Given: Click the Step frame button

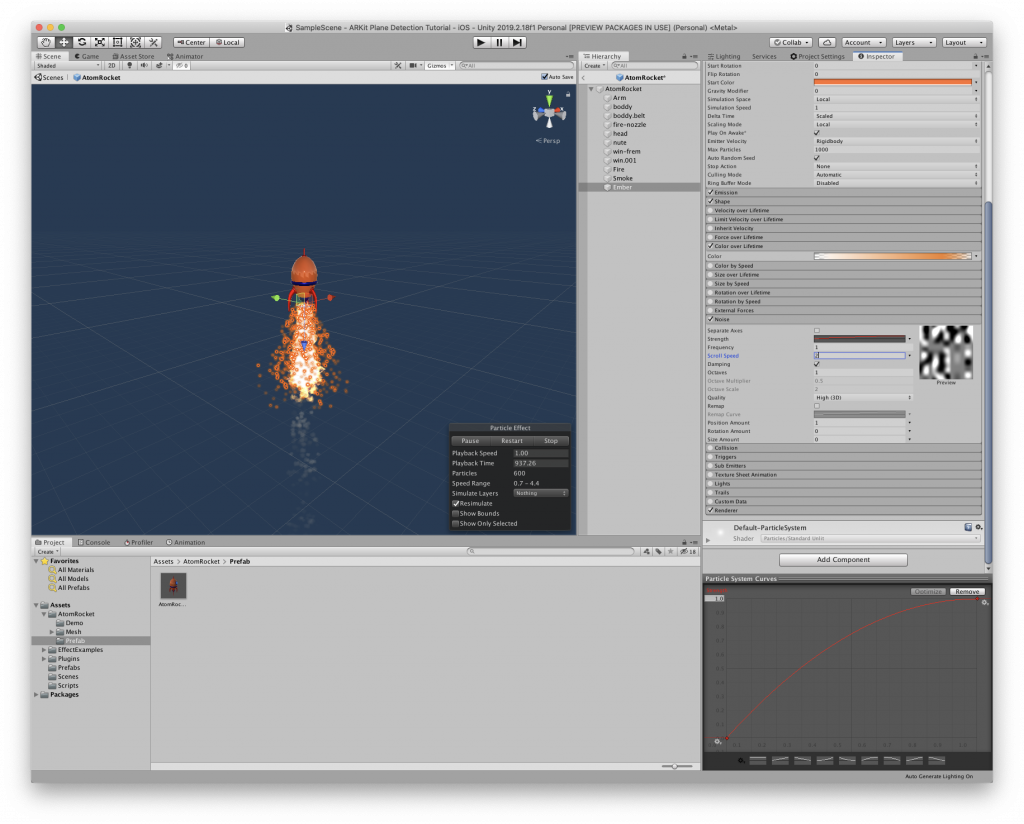Looking at the screenshot, I should pyautogui.click(x=517, y=42).
